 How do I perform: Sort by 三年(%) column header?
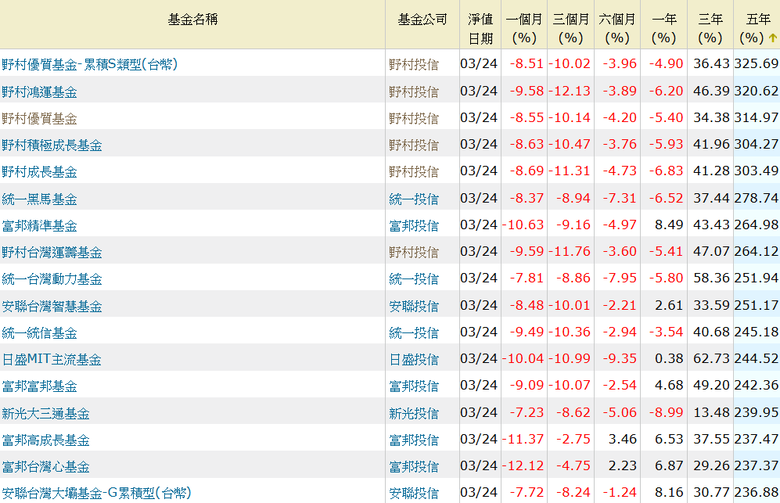point(710,28)
